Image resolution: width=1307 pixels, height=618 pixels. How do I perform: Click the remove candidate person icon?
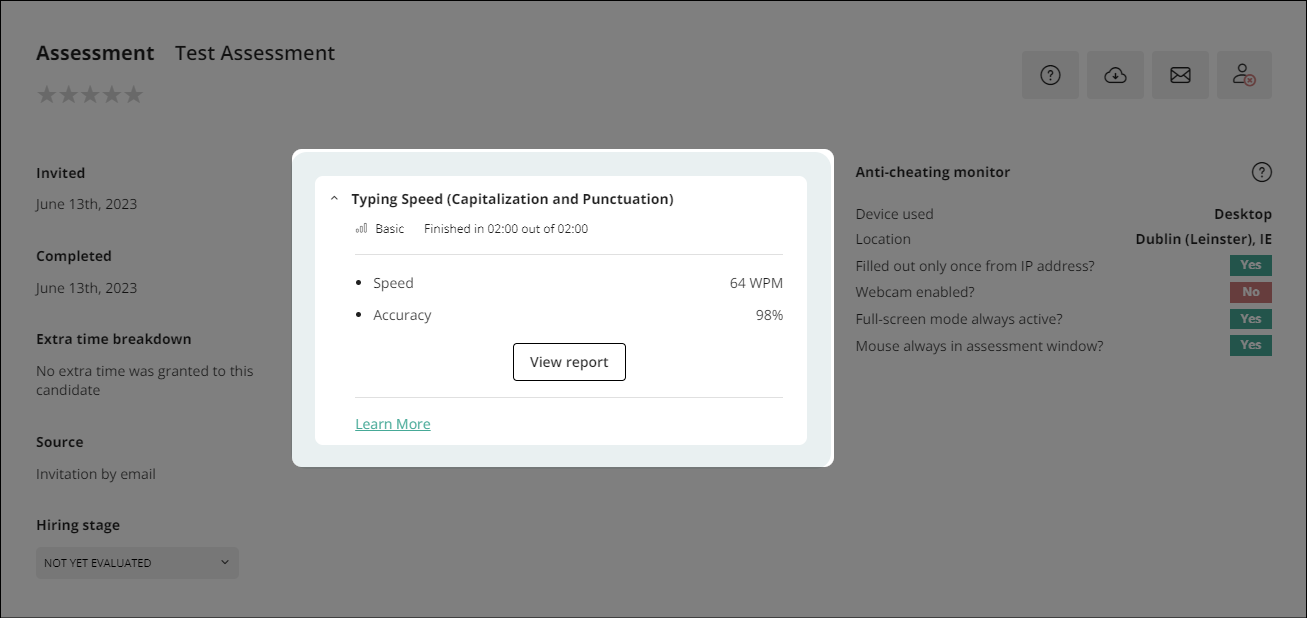[x=1244, y=75]
